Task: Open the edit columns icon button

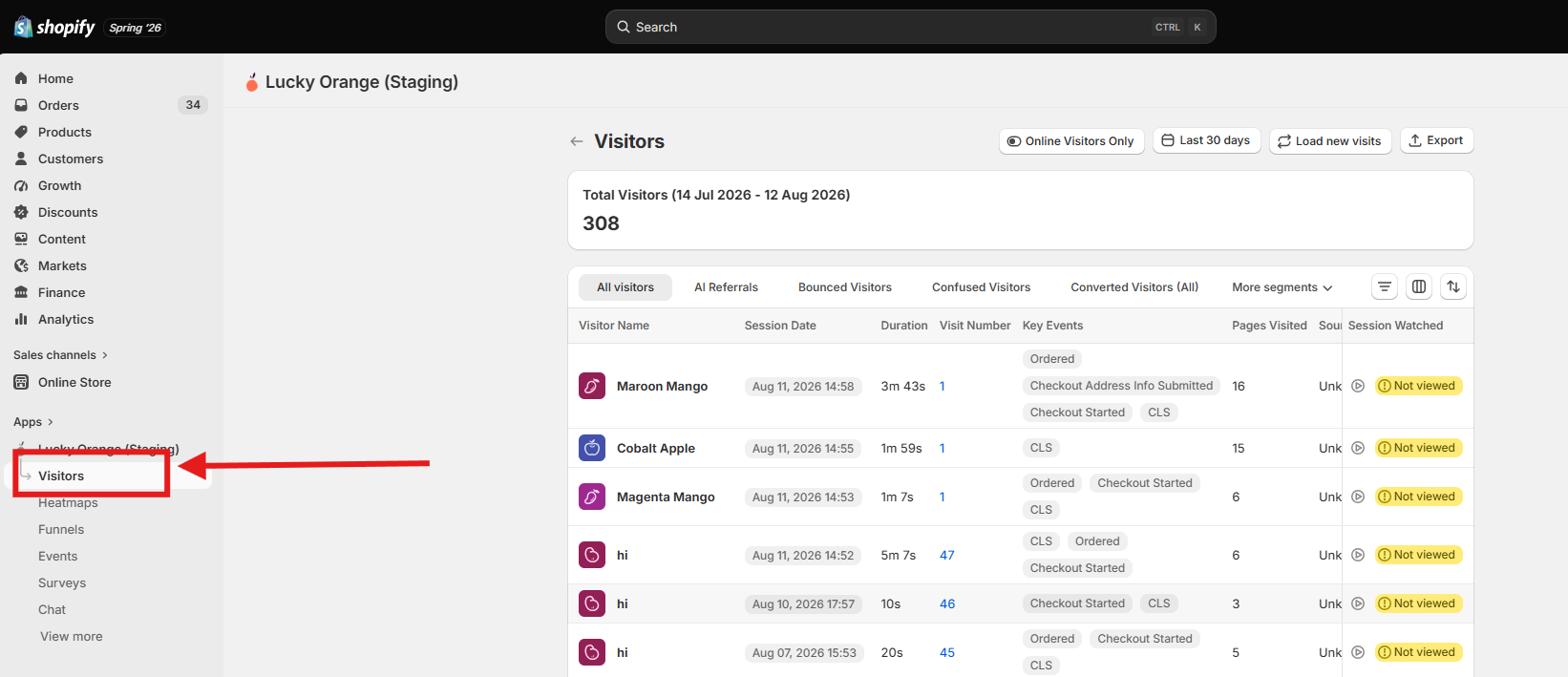Action: pos(1419,286)
